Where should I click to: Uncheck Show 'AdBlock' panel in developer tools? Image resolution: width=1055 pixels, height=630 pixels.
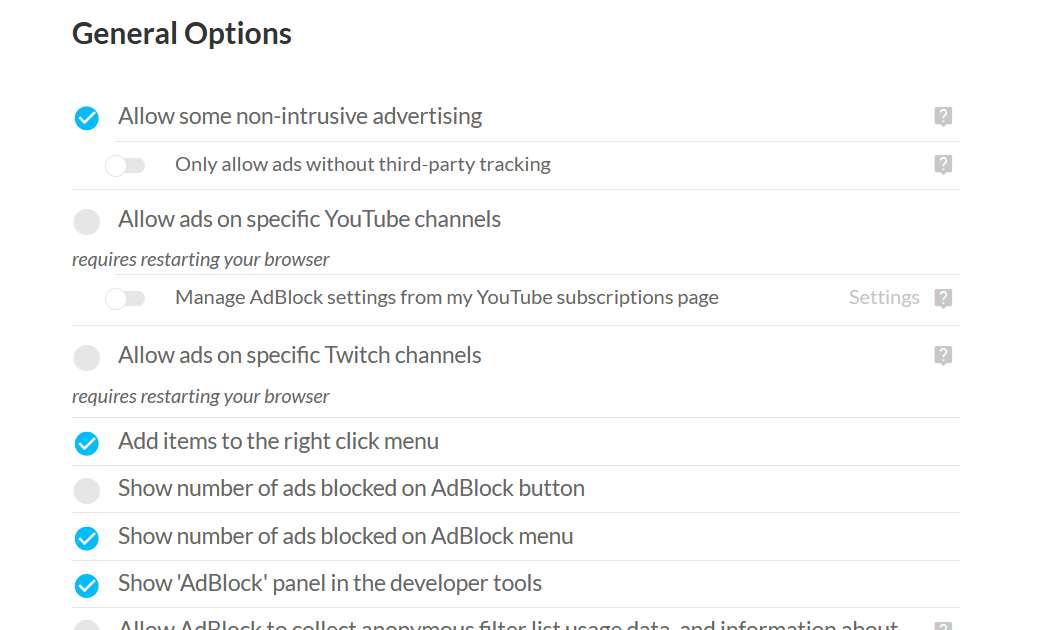pyautogui.click(x=87, y=585)
